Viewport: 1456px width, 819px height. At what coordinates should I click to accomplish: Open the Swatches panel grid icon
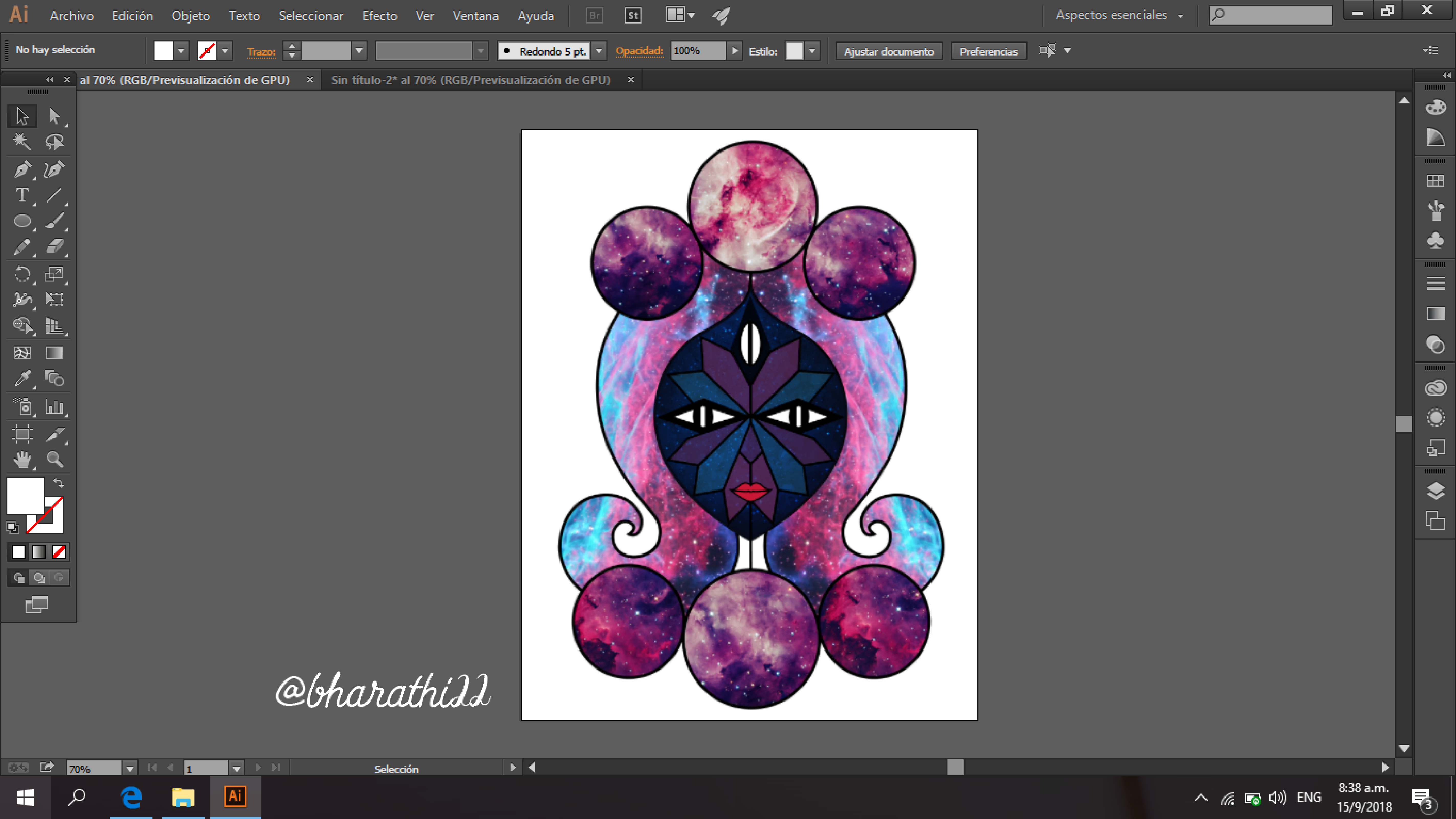pyautogui.click(x=1436, y=181)
